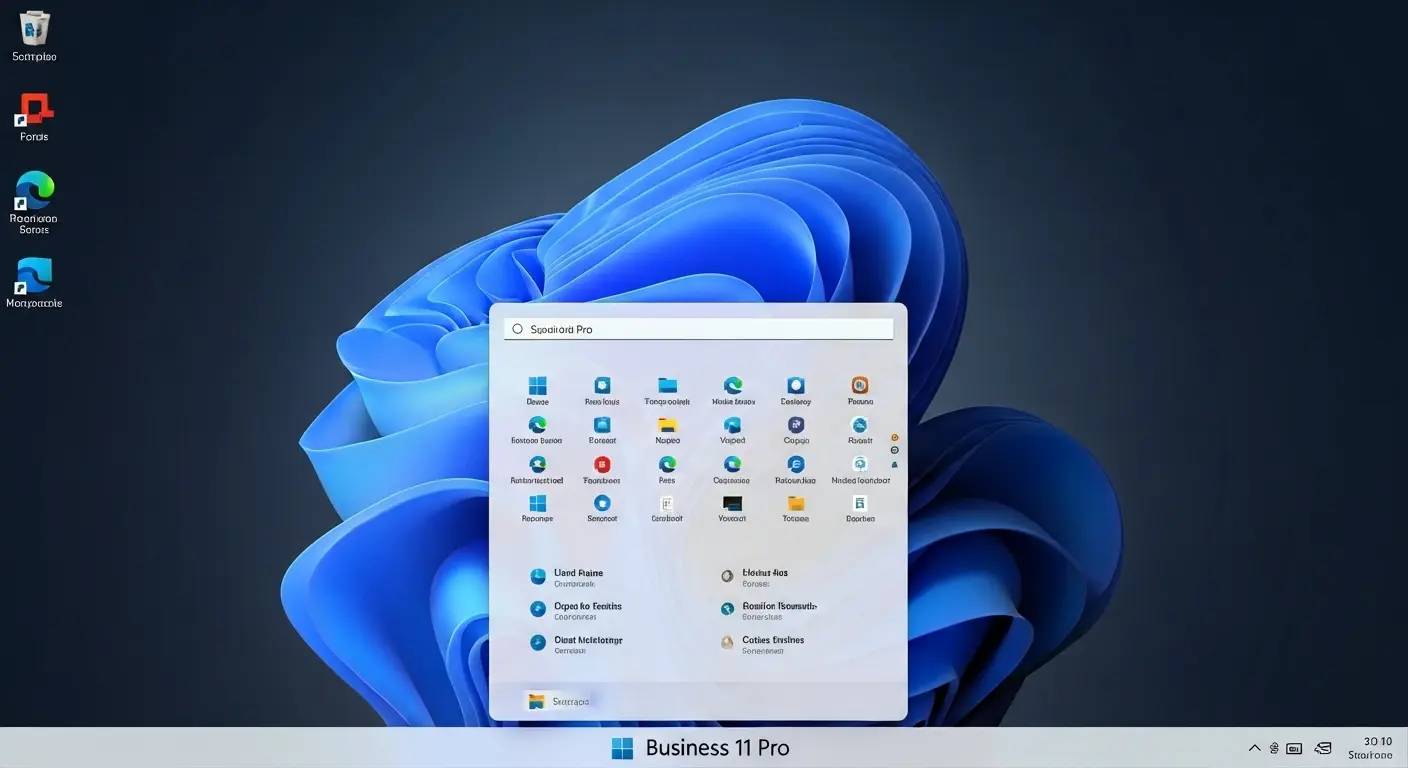
Task: Click the tray icon next to the chevron
Action: tap(1274, 748)
